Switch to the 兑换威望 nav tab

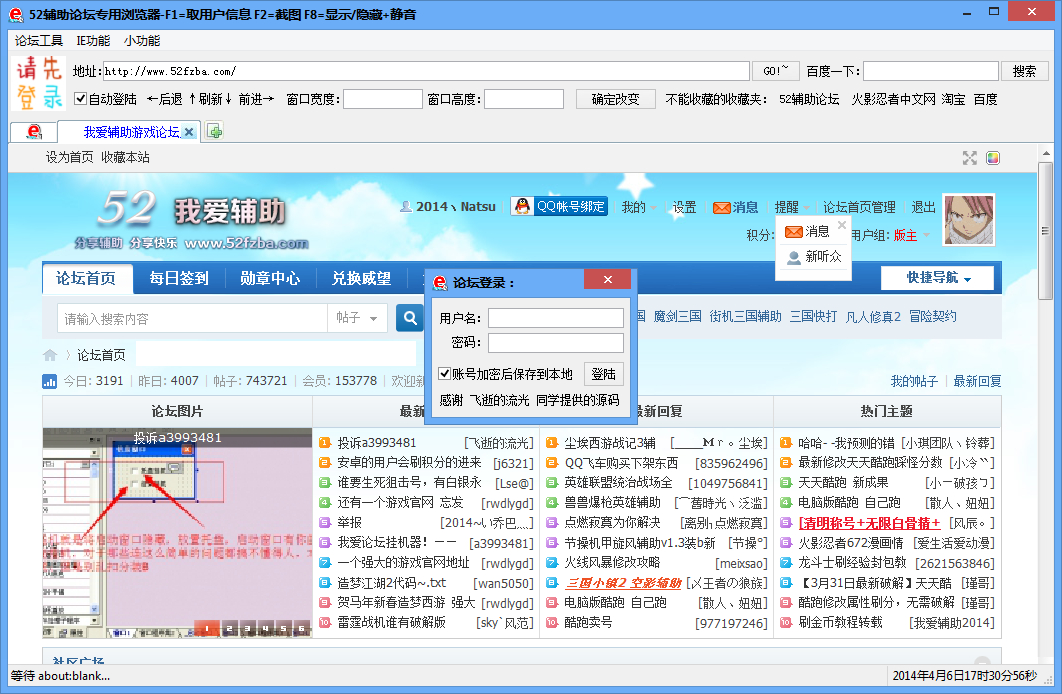(x=361, y=278)
